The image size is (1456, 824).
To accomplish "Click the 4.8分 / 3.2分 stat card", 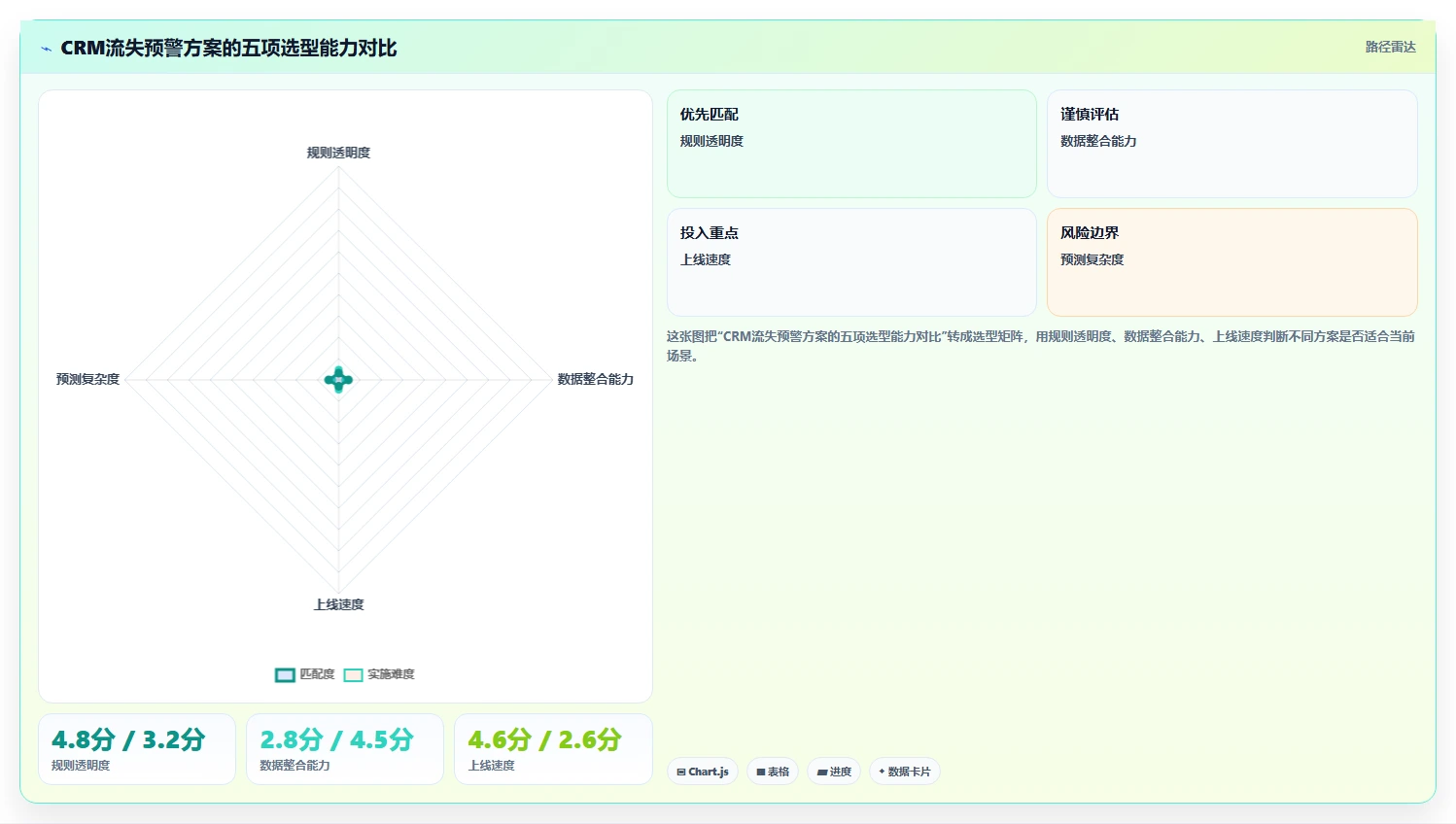I will pyautogui.click(x=137, y=749).
